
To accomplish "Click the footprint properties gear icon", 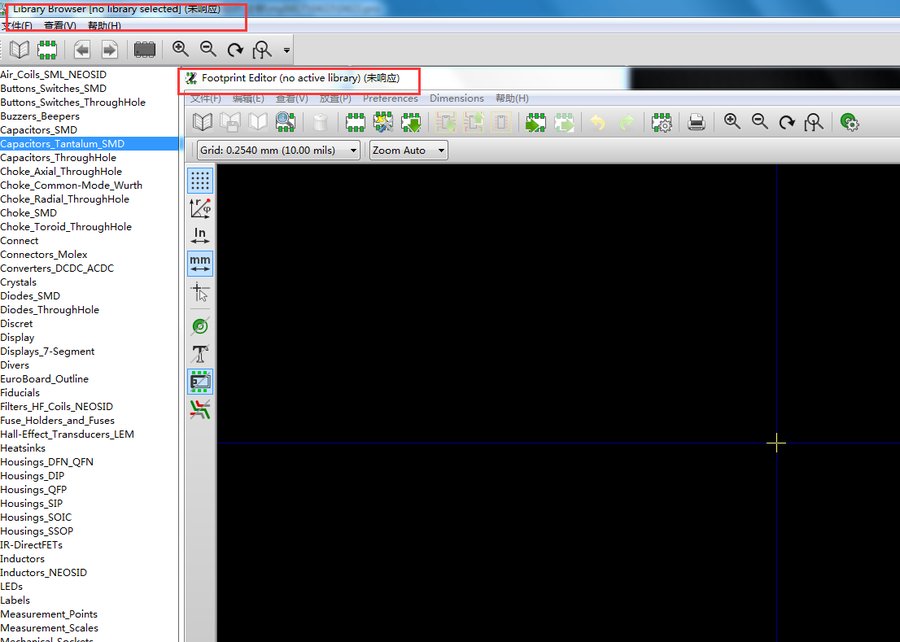I will click(661, 122).
